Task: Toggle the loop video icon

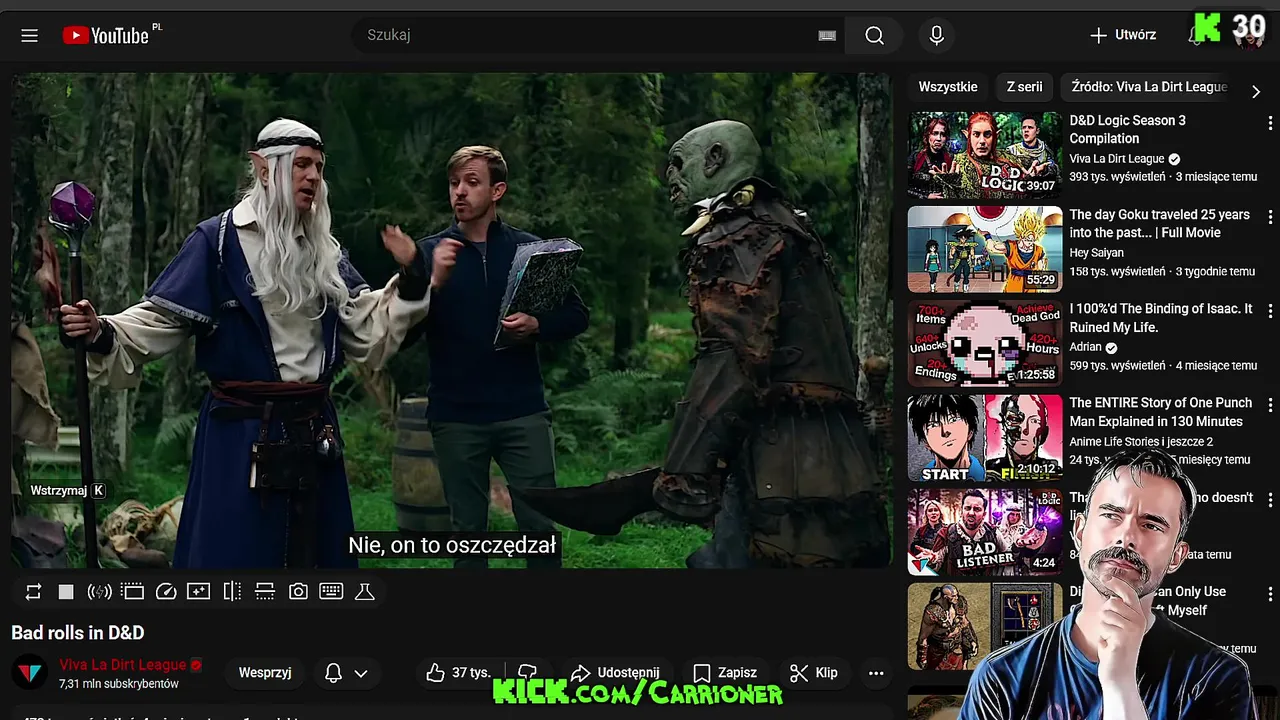Action: pyautogui.click(x=33, y=592)
